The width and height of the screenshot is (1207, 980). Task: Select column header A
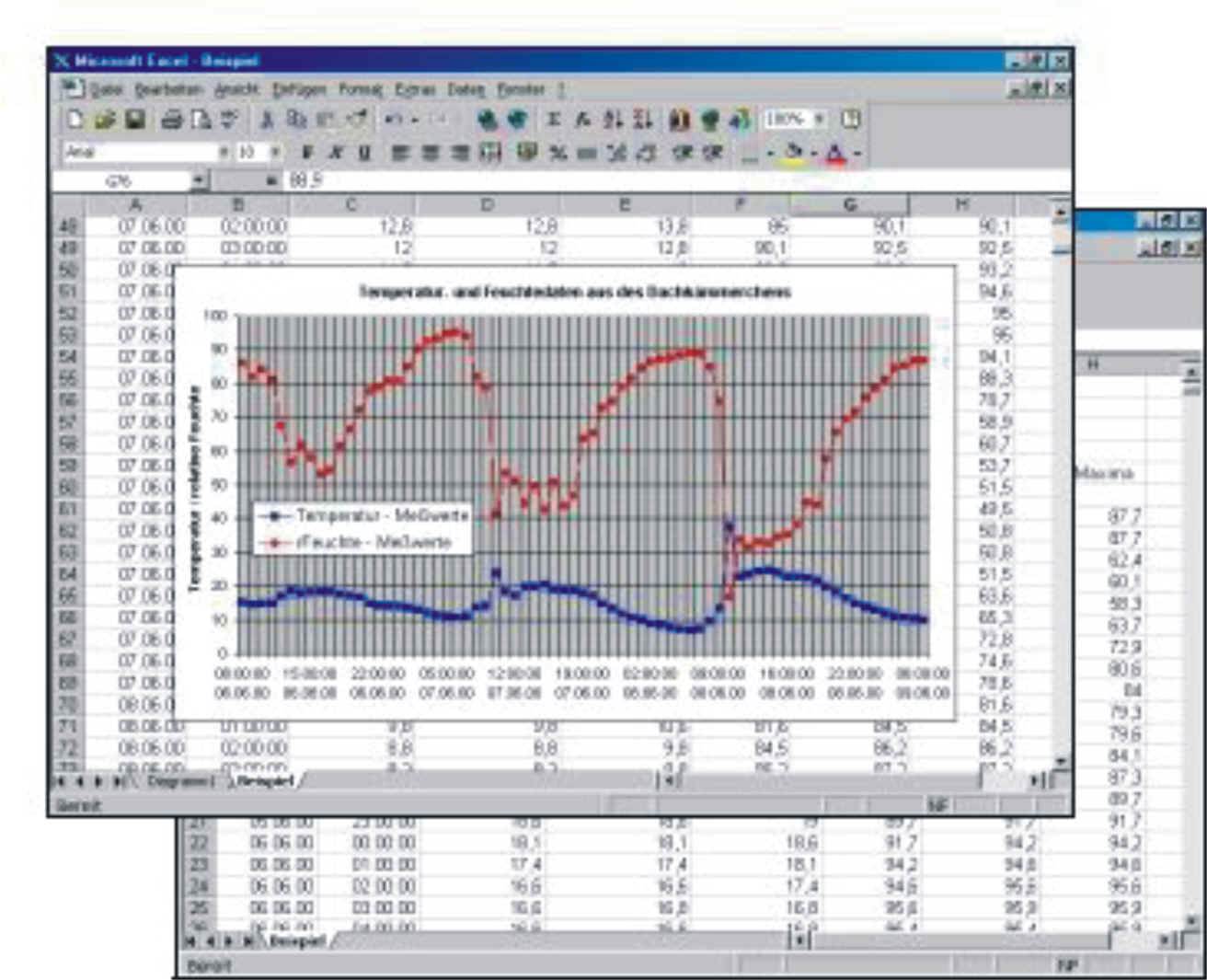click(135, 204)
